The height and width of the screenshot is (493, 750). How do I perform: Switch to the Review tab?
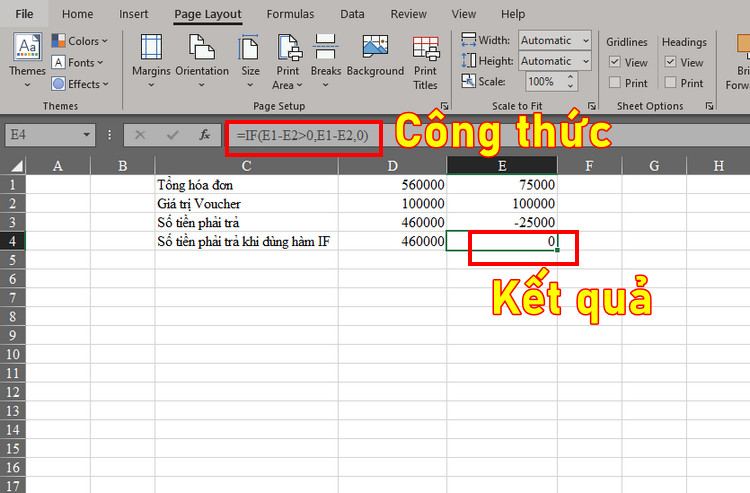point(408,14)
